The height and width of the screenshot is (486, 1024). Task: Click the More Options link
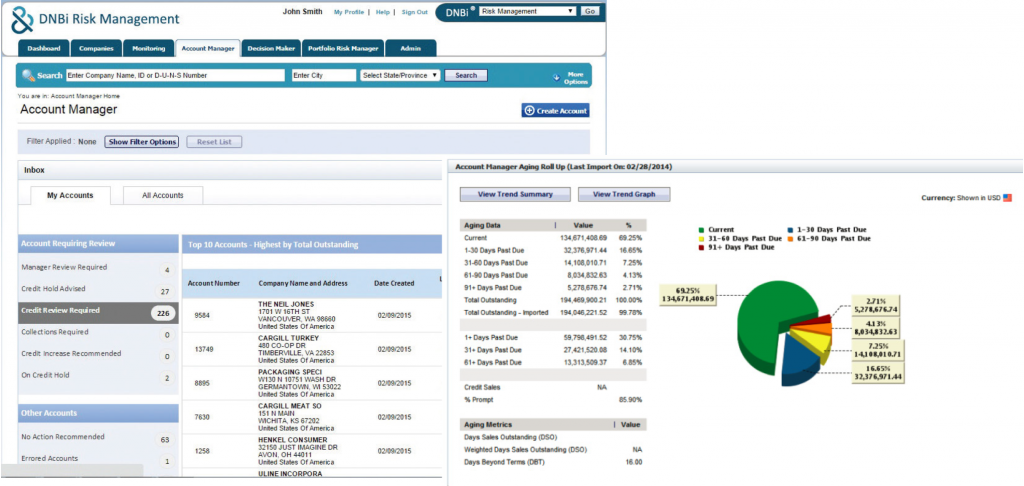coord(575,78)
